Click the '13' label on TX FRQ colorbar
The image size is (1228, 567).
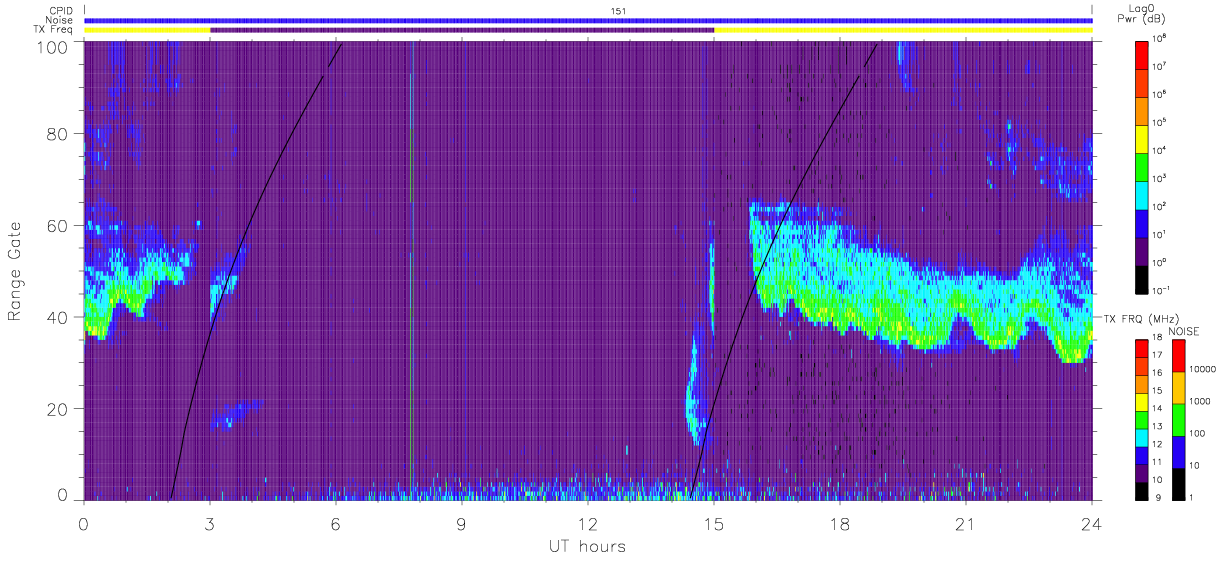1158,427
